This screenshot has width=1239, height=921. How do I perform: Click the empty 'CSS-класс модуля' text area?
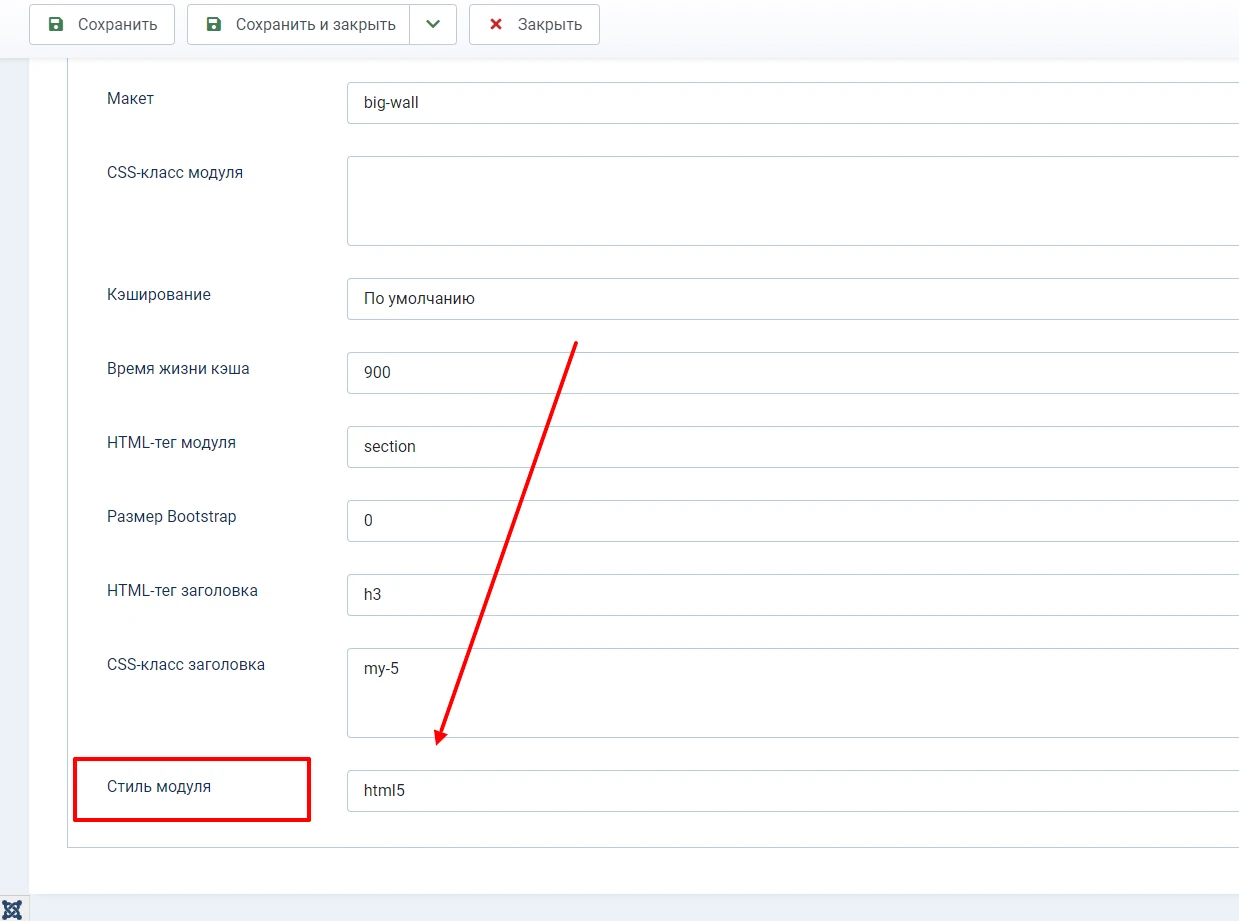700,200
